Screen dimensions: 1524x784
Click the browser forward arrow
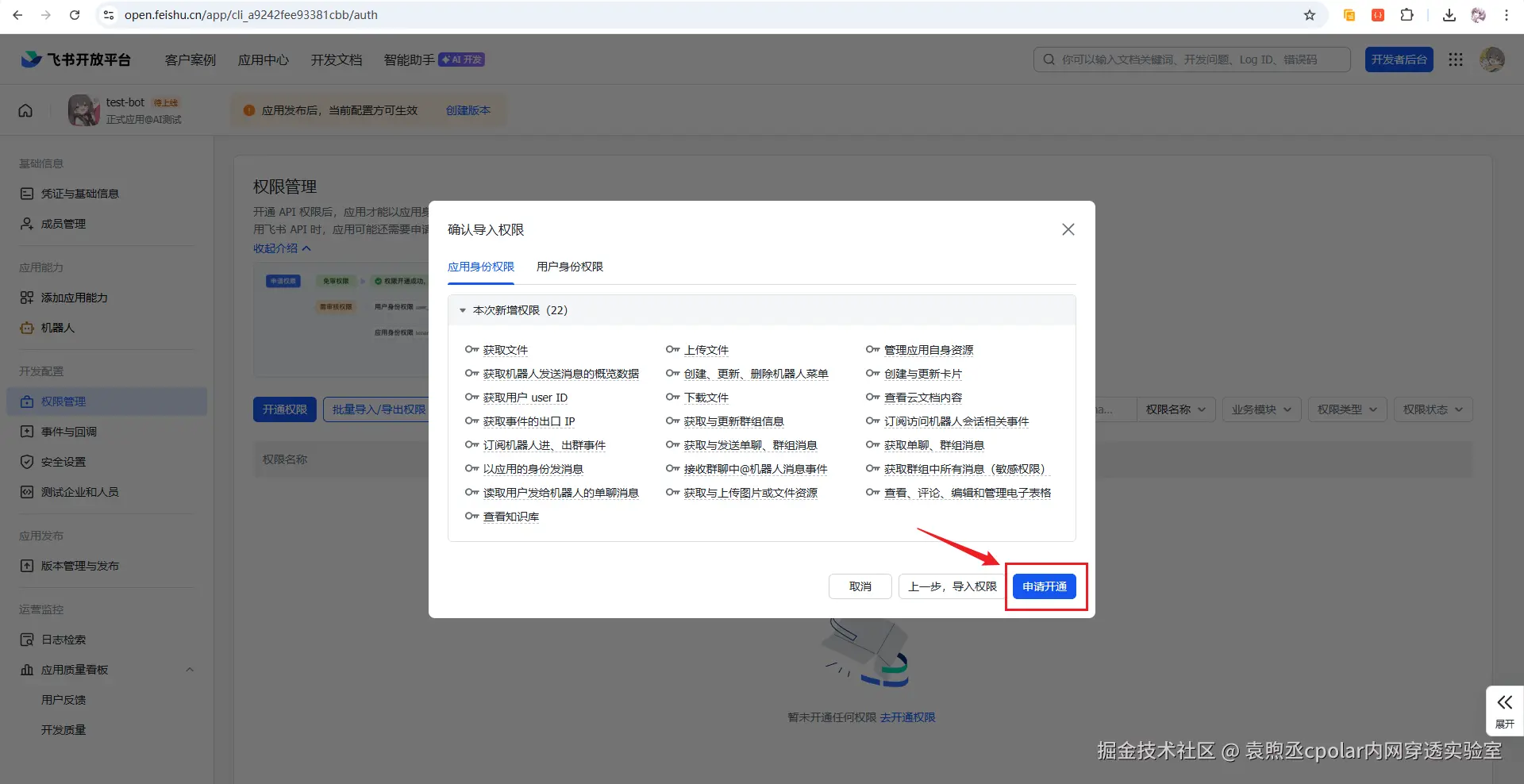46,15
